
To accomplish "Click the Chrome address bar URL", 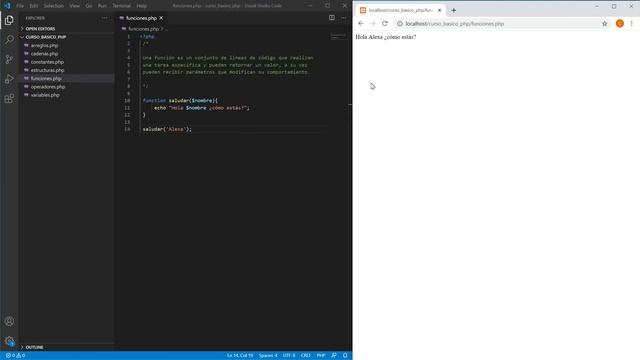I will point(455,24).
